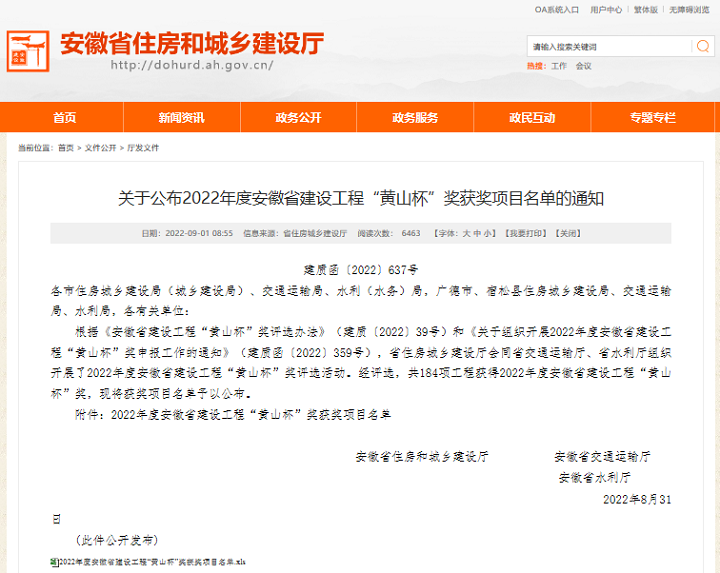
Task: Open the 首页 navigation tab
Action: click(x=64, y=117)
